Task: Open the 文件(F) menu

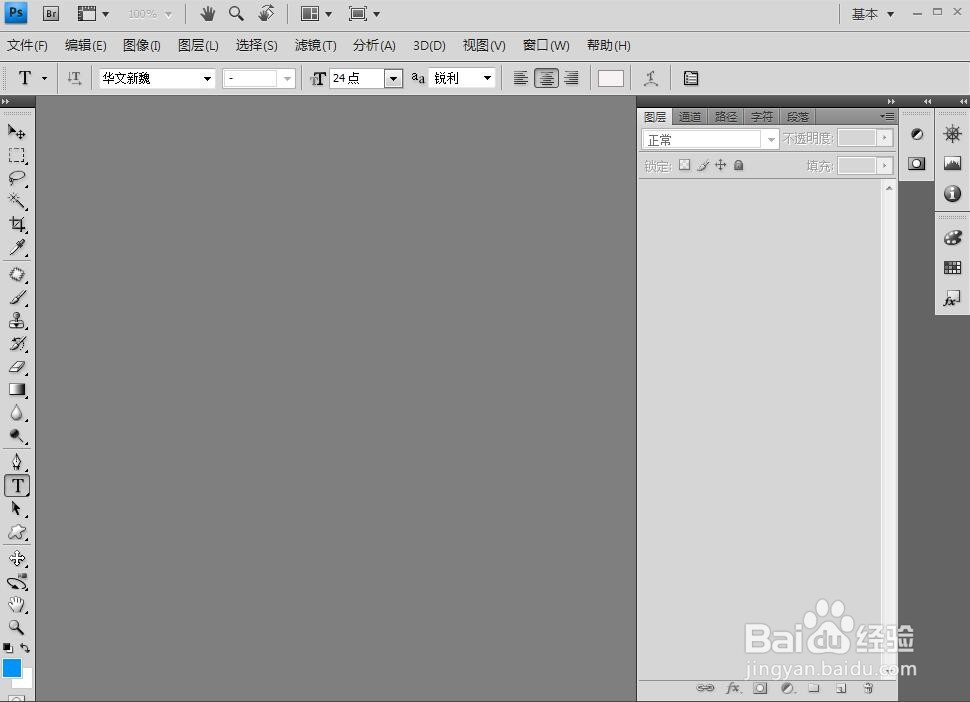Action: point(28,45)
